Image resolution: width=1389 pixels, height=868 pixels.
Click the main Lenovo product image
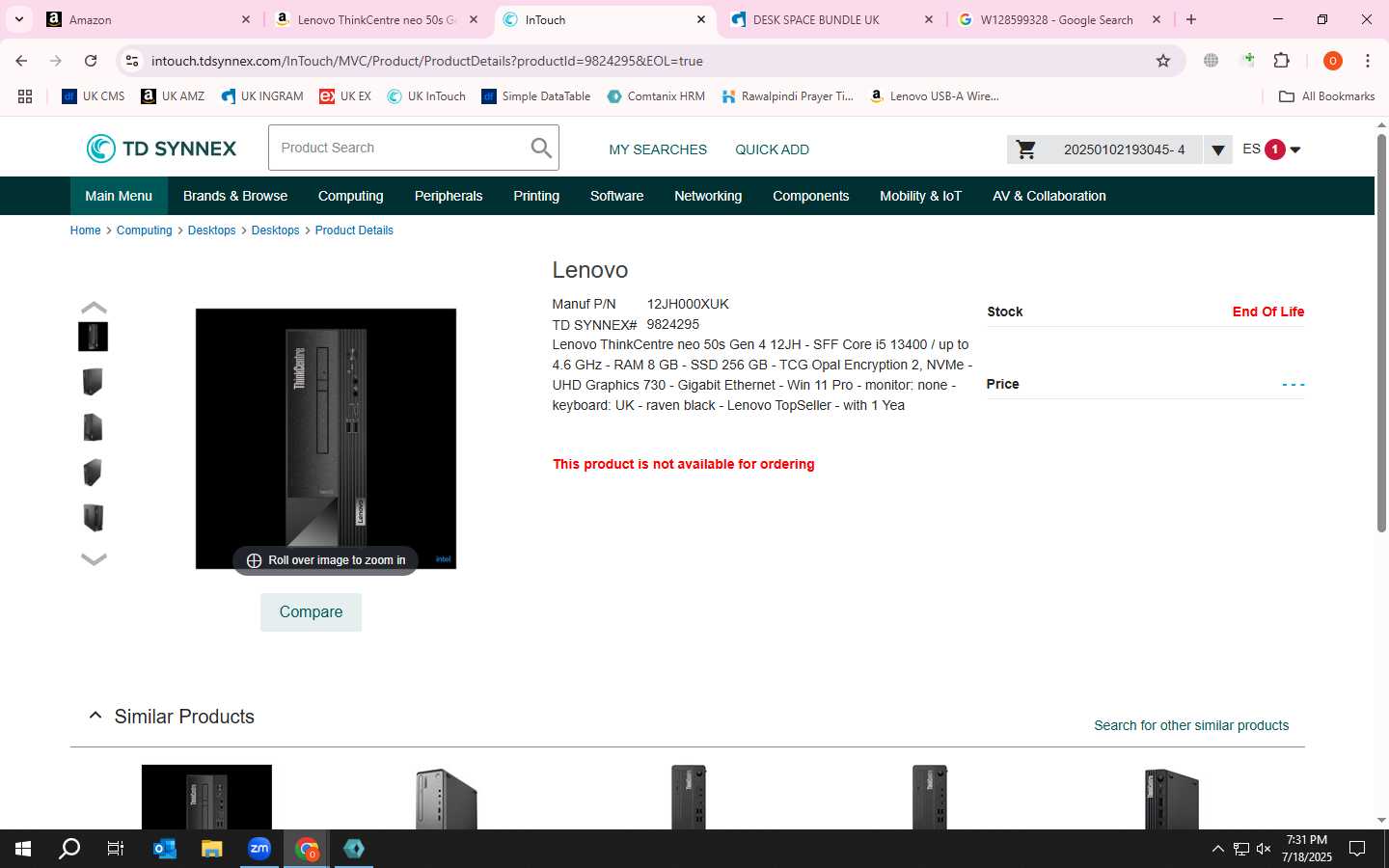[x=326, y=439]
